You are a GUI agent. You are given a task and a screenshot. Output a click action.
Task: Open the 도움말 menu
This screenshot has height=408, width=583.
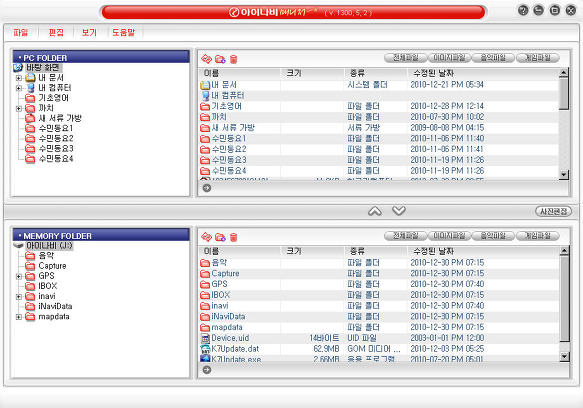(123, 32)
